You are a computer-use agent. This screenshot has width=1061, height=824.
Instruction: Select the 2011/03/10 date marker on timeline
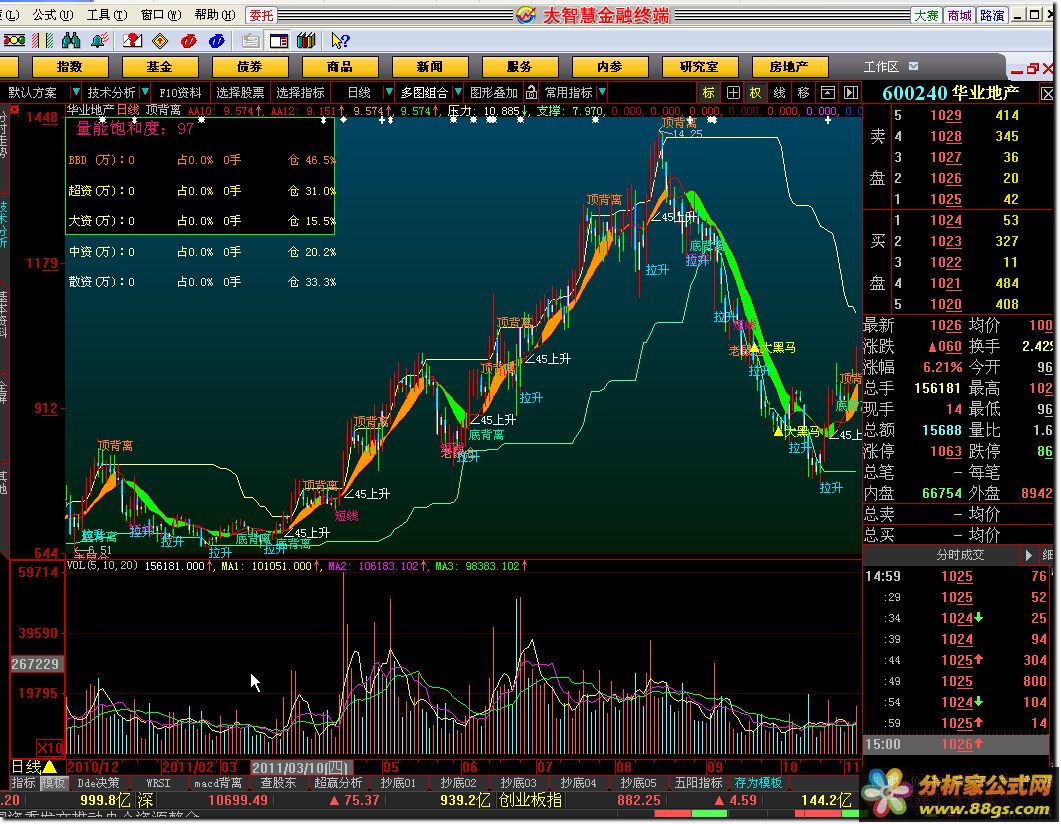[x=302, y=767]
